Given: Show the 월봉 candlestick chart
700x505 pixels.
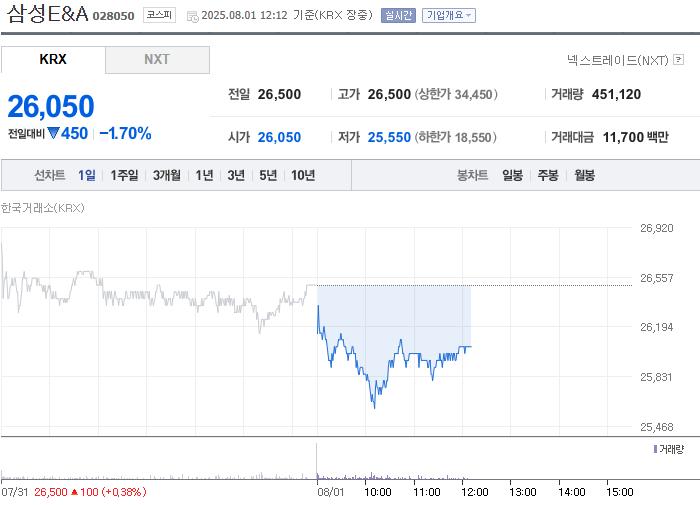Looking at the screenshot, I should [584, 175].
